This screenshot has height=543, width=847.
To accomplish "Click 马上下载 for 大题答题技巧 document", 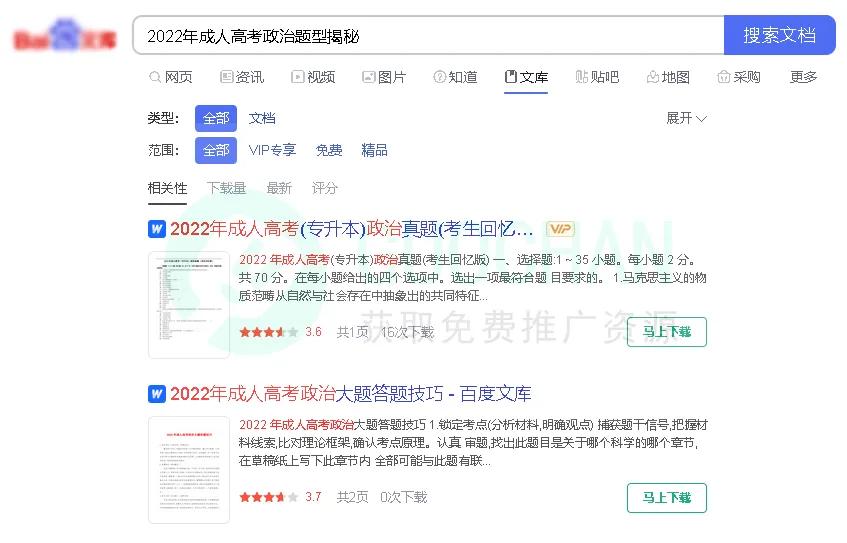I will coord(667,498).
